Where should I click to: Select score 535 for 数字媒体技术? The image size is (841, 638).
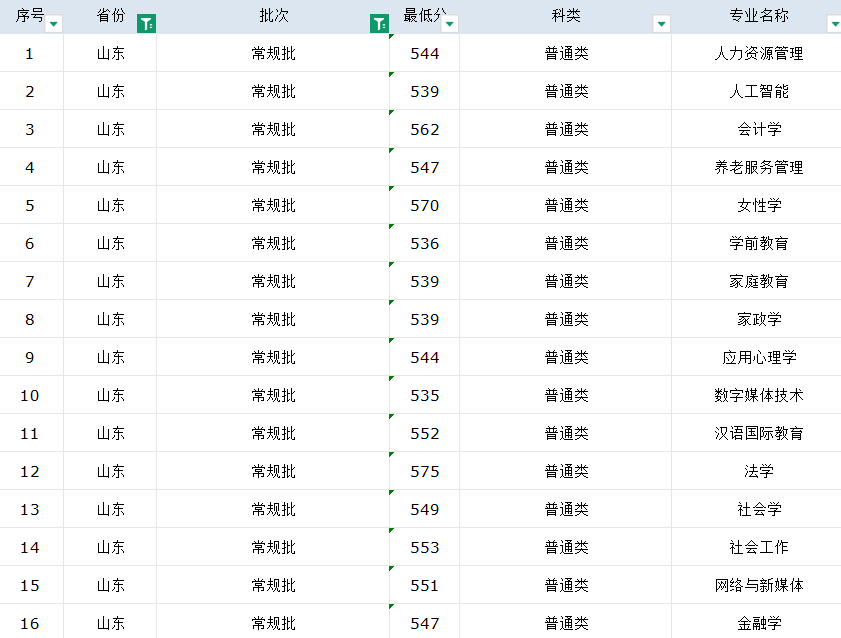[x=424, y=395]
